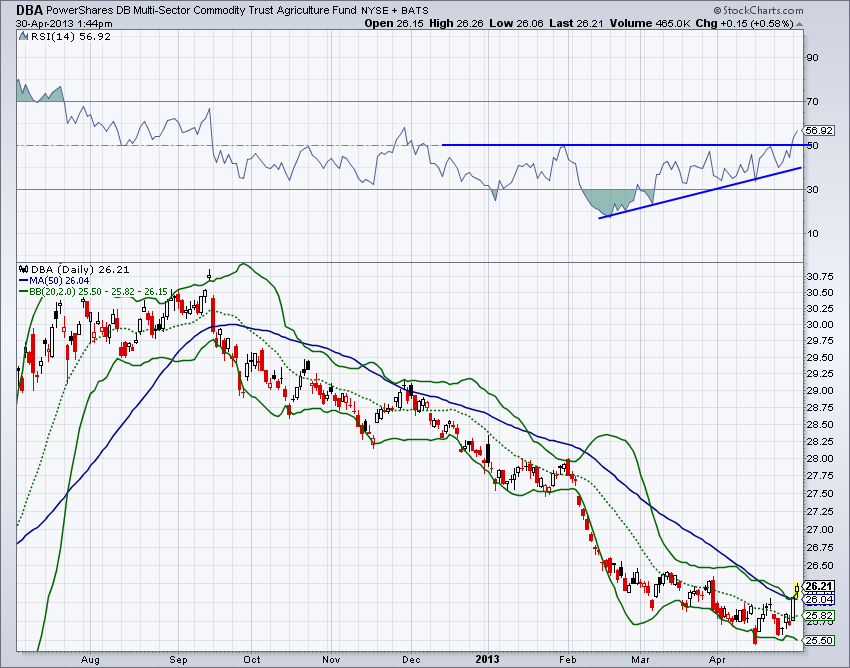Click the candlestick icon beside DBA (Daily)
Screen dimensions: 850x668
(x=23, y=269)
